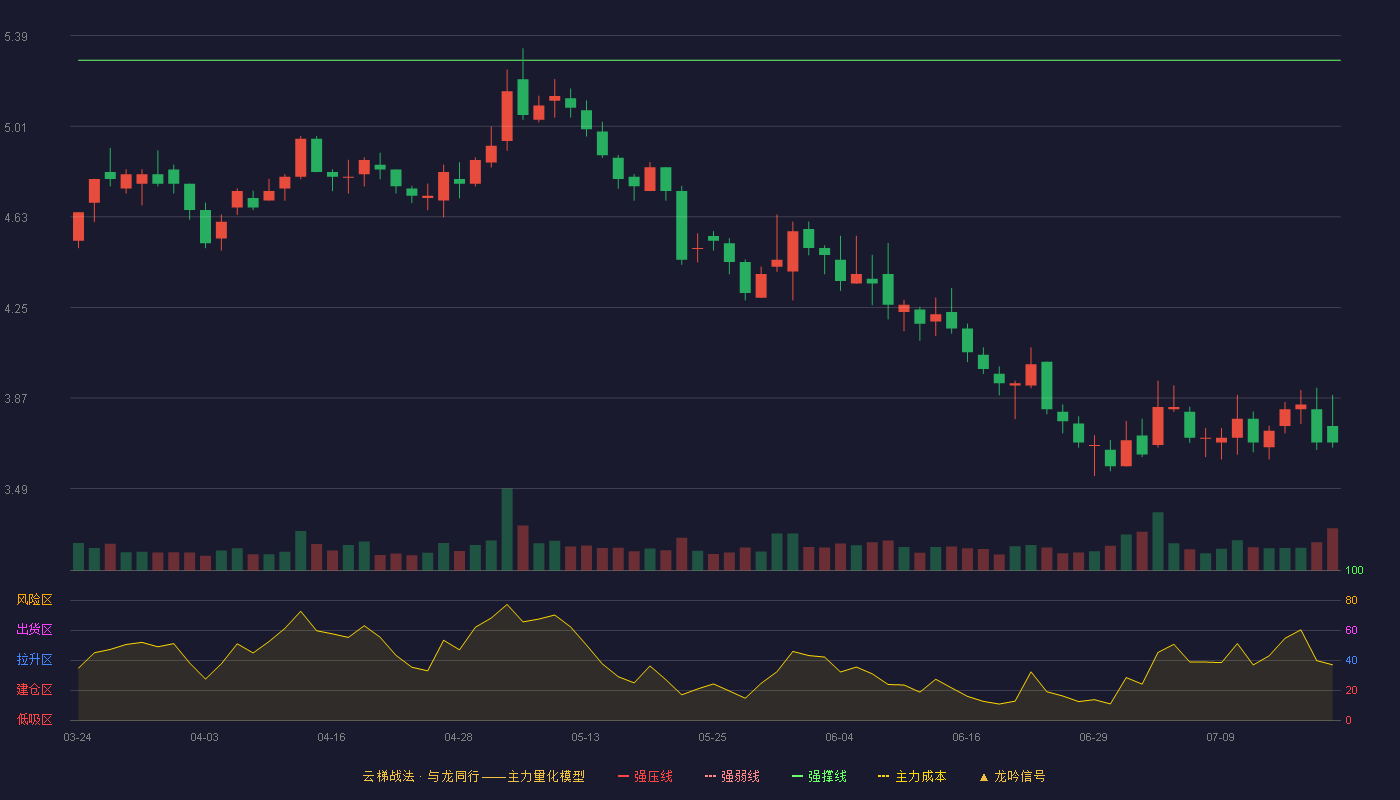
Task: Click the 05-13 date label
Action: 585,737
